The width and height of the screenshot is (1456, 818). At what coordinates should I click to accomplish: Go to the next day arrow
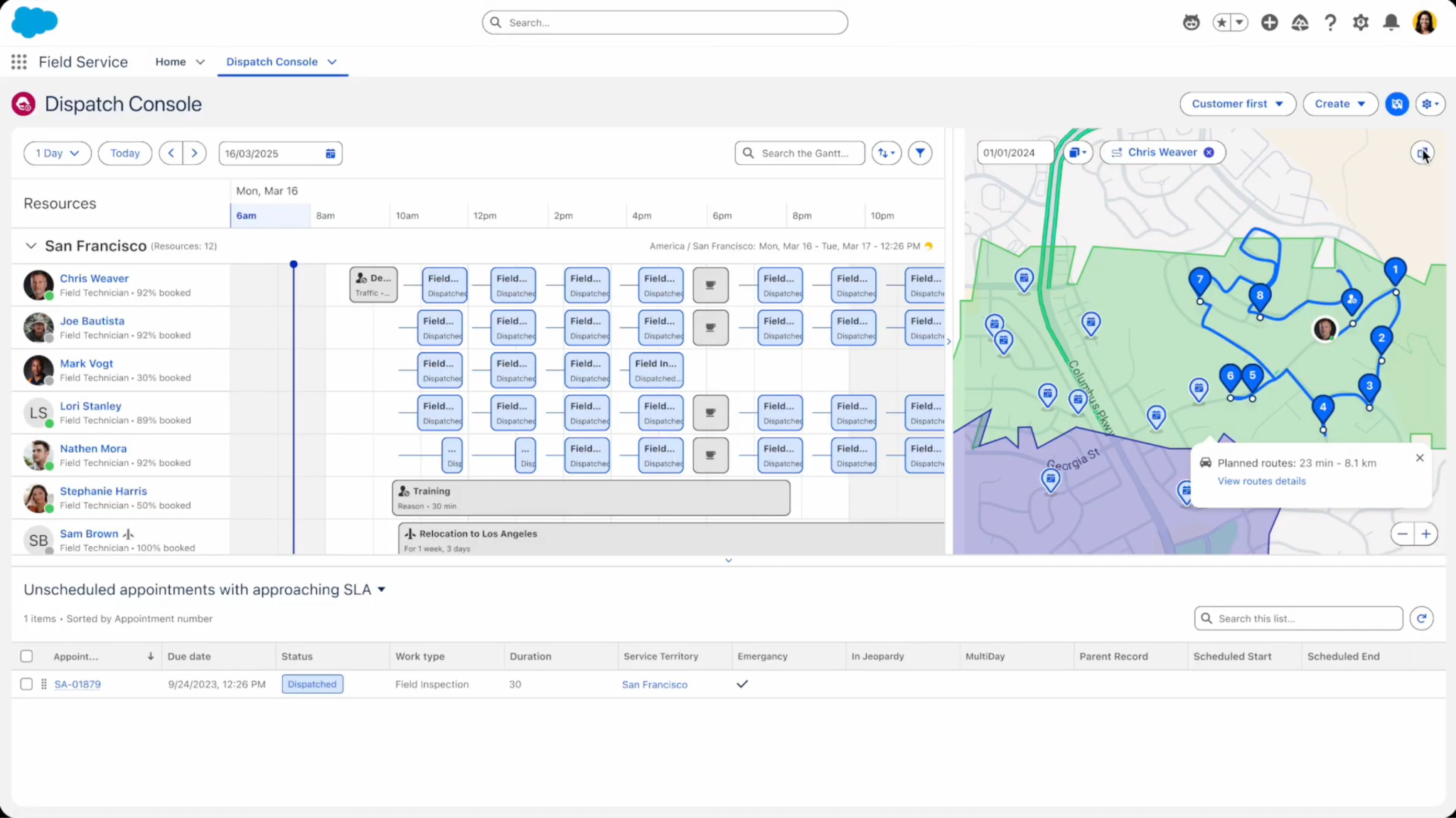click(x=194, y=153)
